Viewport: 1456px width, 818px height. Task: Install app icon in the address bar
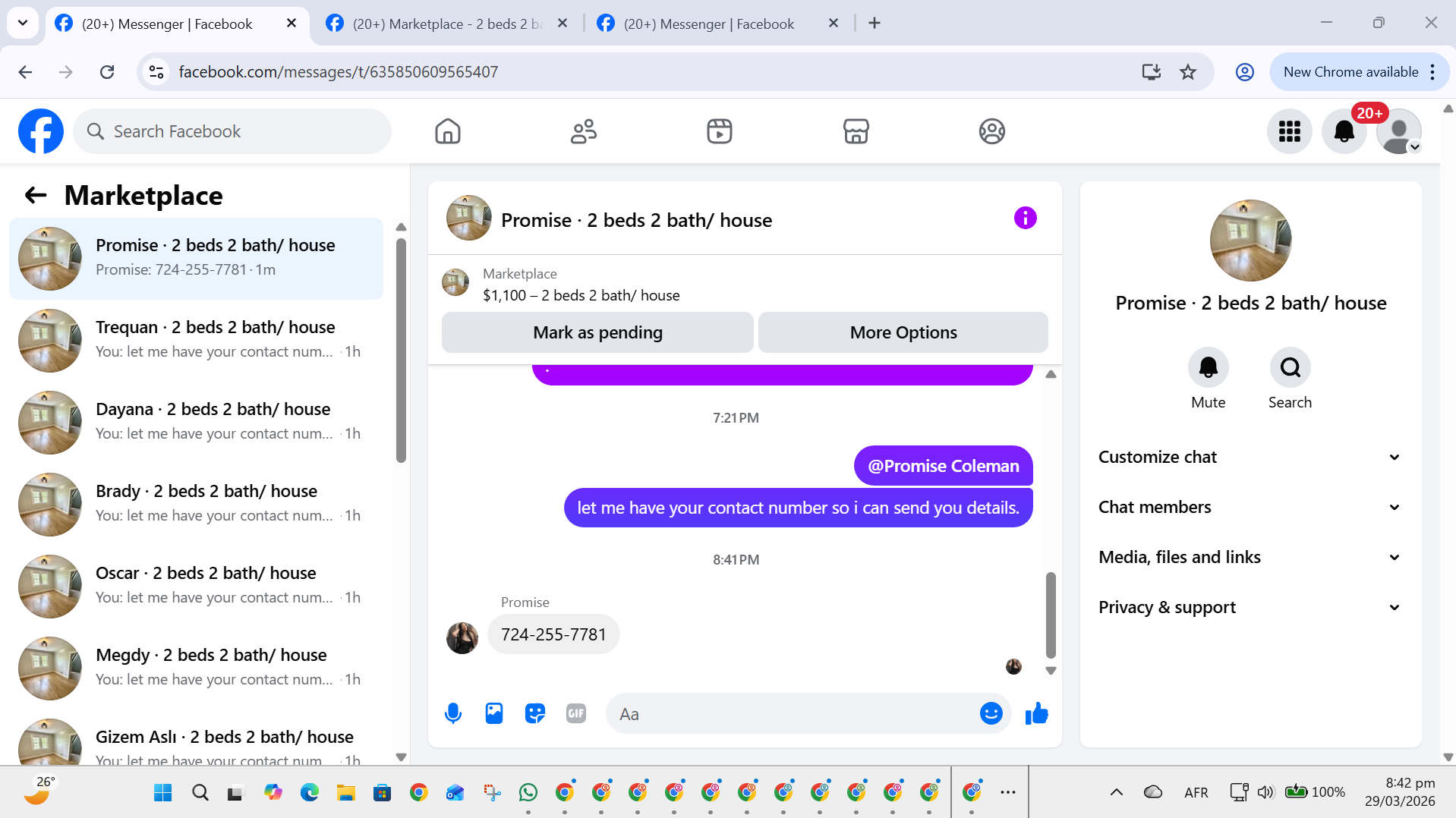[1151, 72]
